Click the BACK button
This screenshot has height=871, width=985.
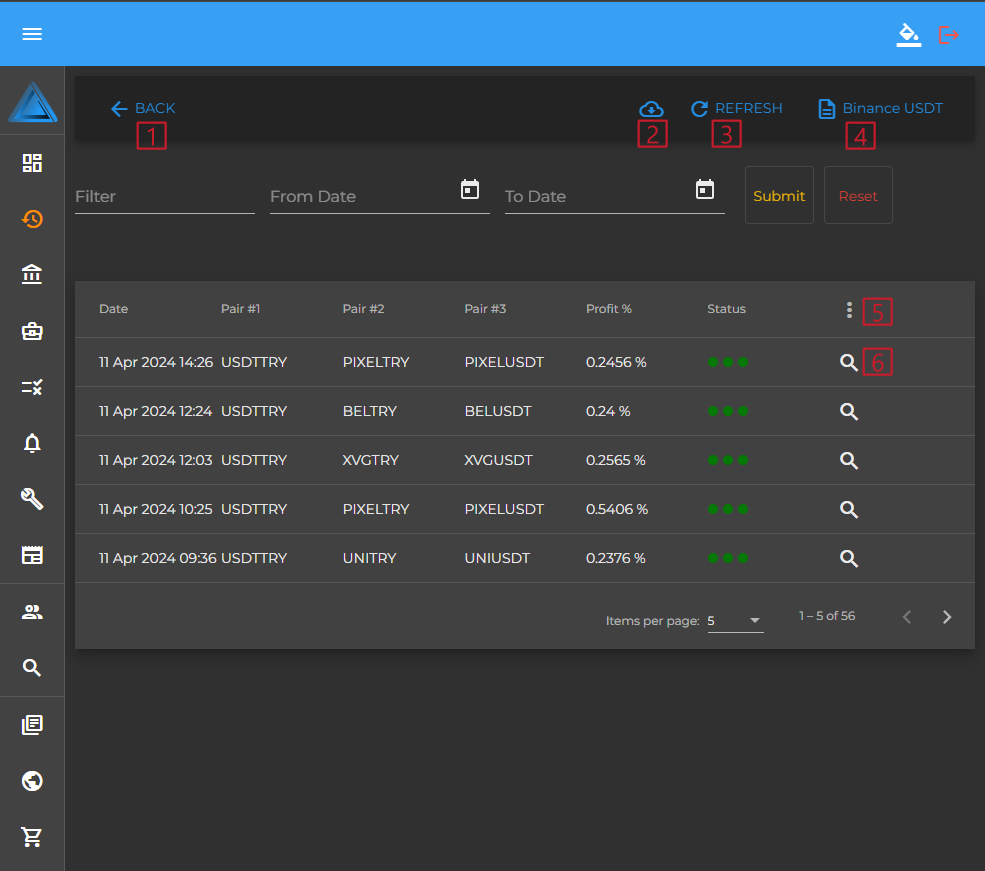pos(143,109)
